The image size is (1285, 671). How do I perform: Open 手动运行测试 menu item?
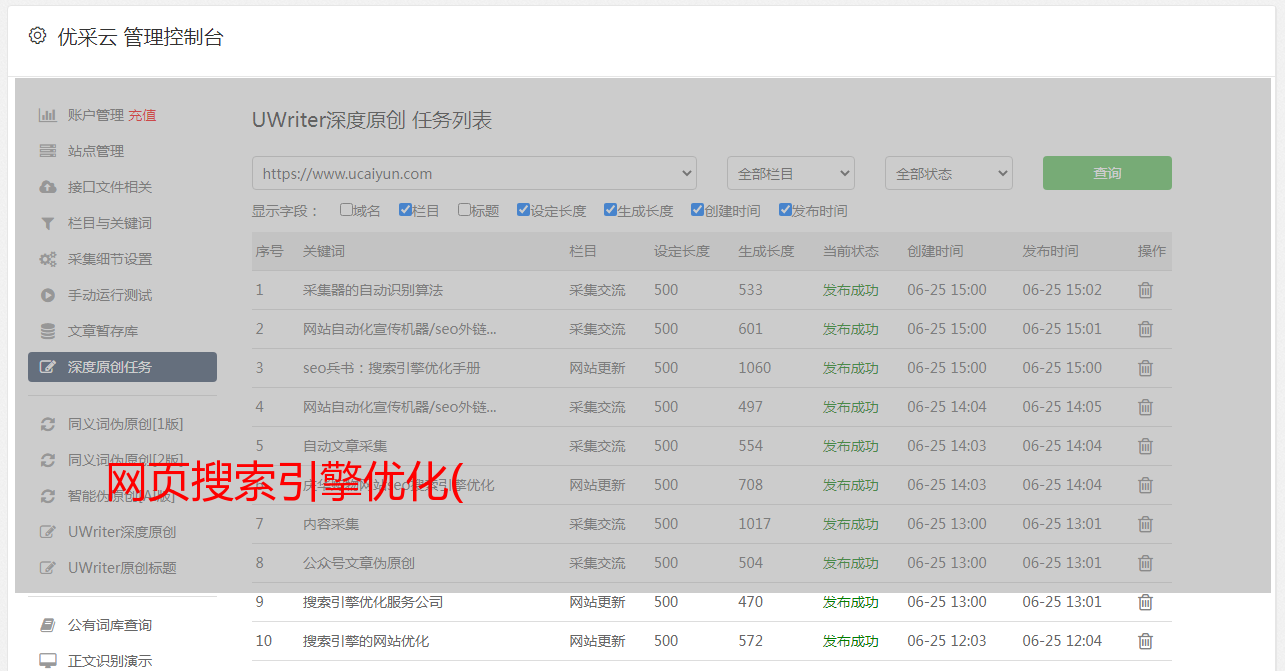coord(110,295)
